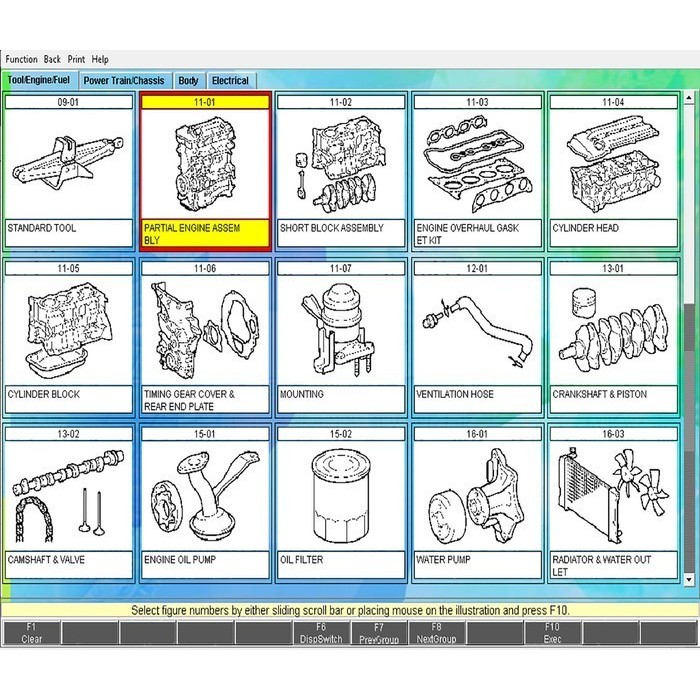Click the F7 PrevGroup button
700x700 pixels.
click(x=379, y=633)
